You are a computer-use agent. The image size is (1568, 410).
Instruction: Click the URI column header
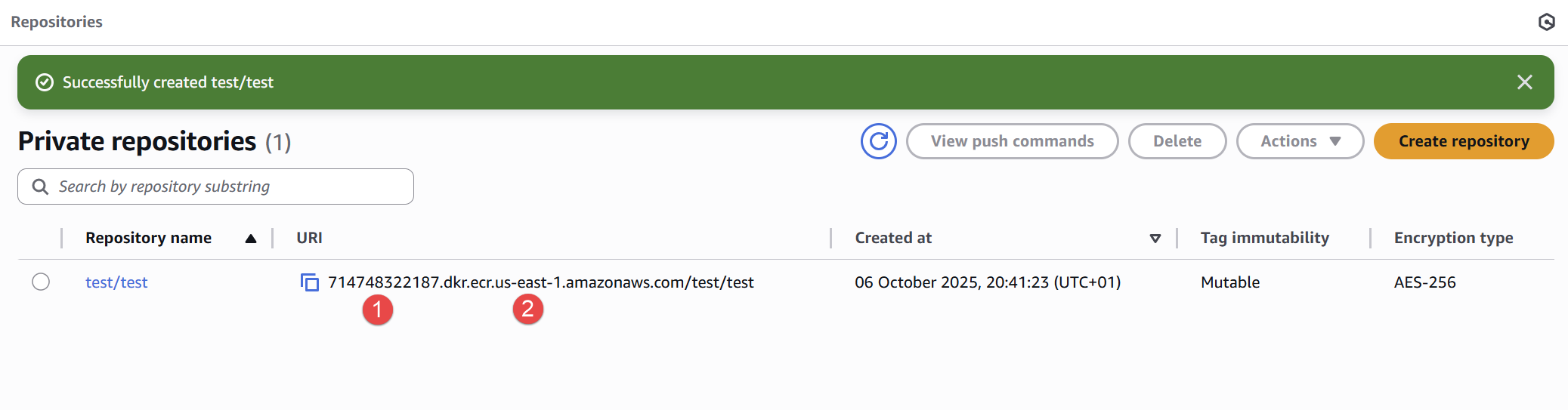click(x=309, y=238)
